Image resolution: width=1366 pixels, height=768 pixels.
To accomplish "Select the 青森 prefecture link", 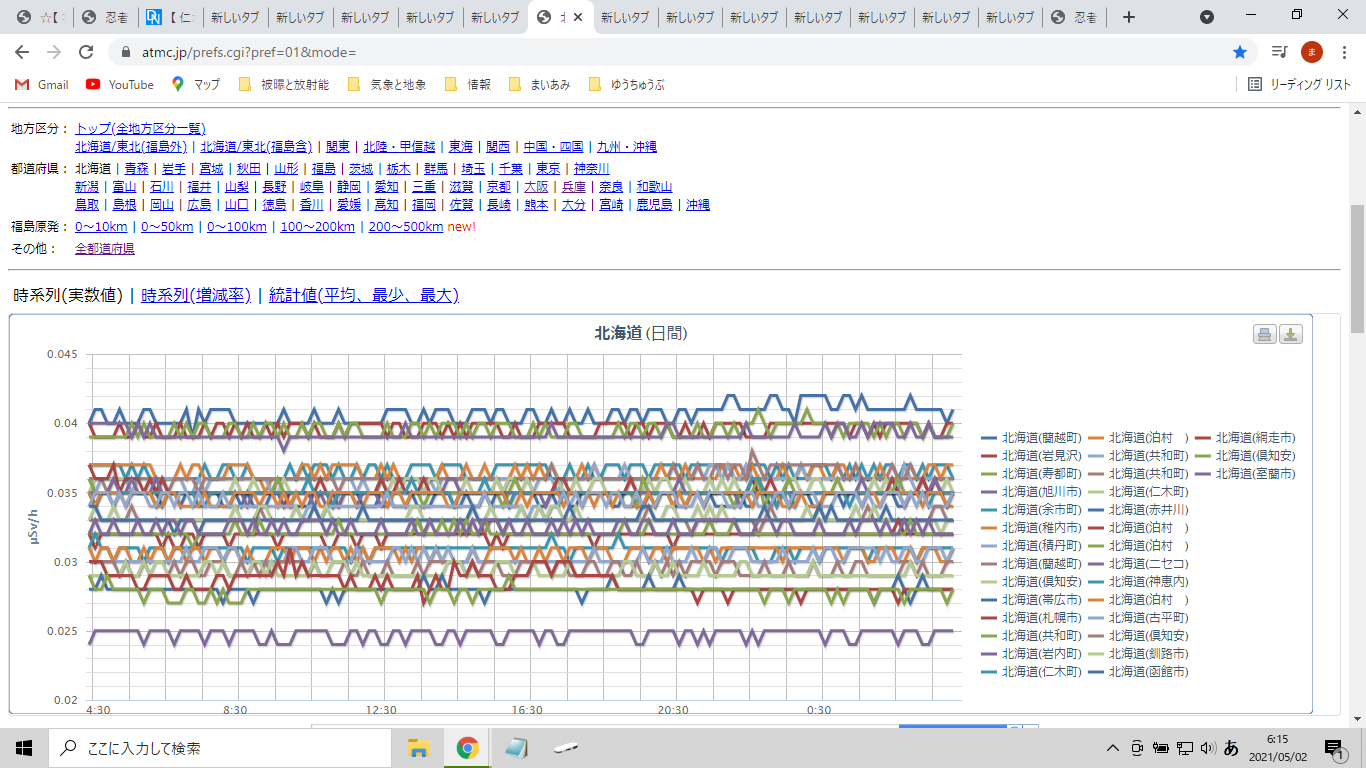I will coord(136,169).
